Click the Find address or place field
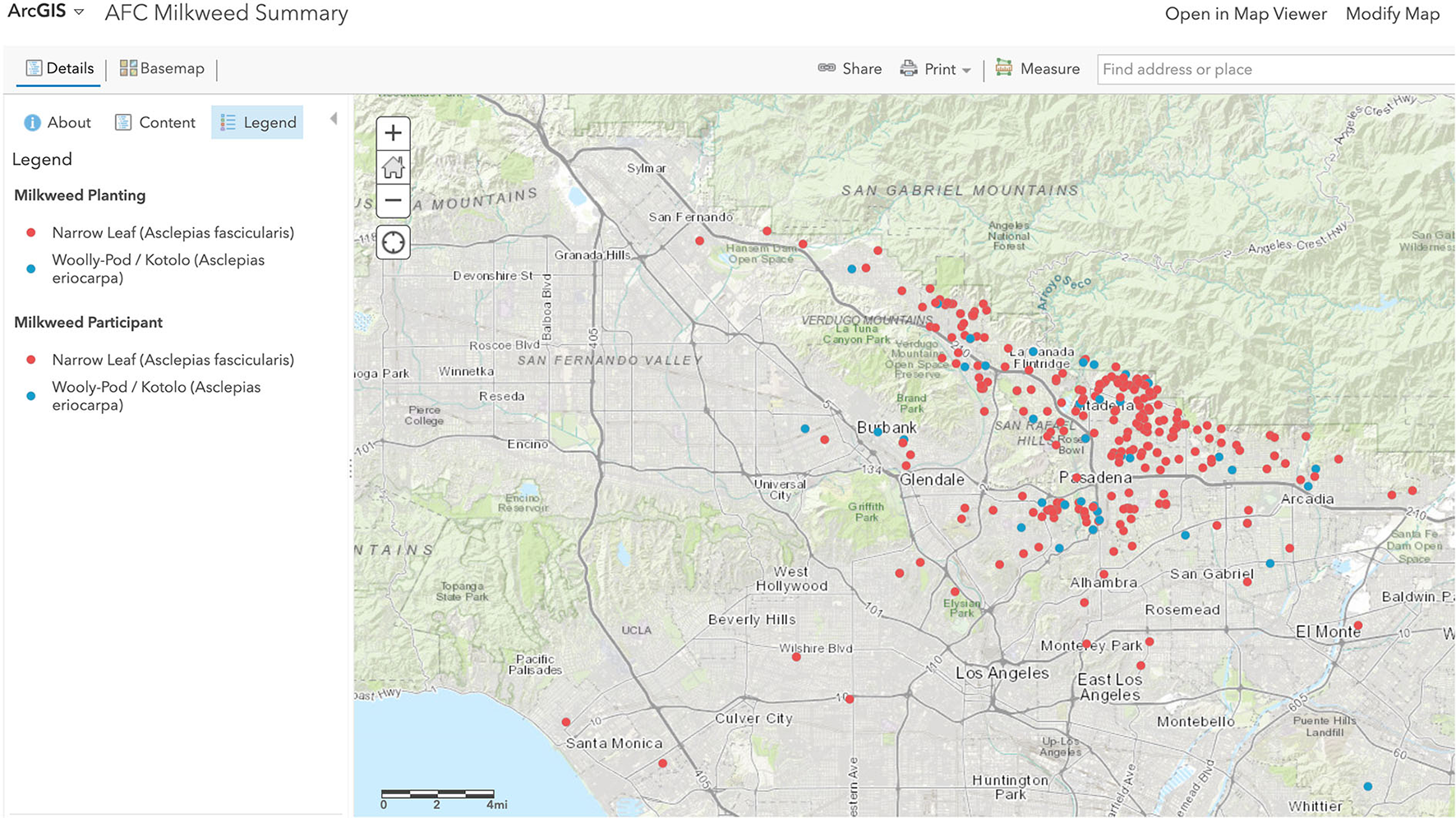Viewport: 1456px width, 818px height. (x=1274, y=70)
